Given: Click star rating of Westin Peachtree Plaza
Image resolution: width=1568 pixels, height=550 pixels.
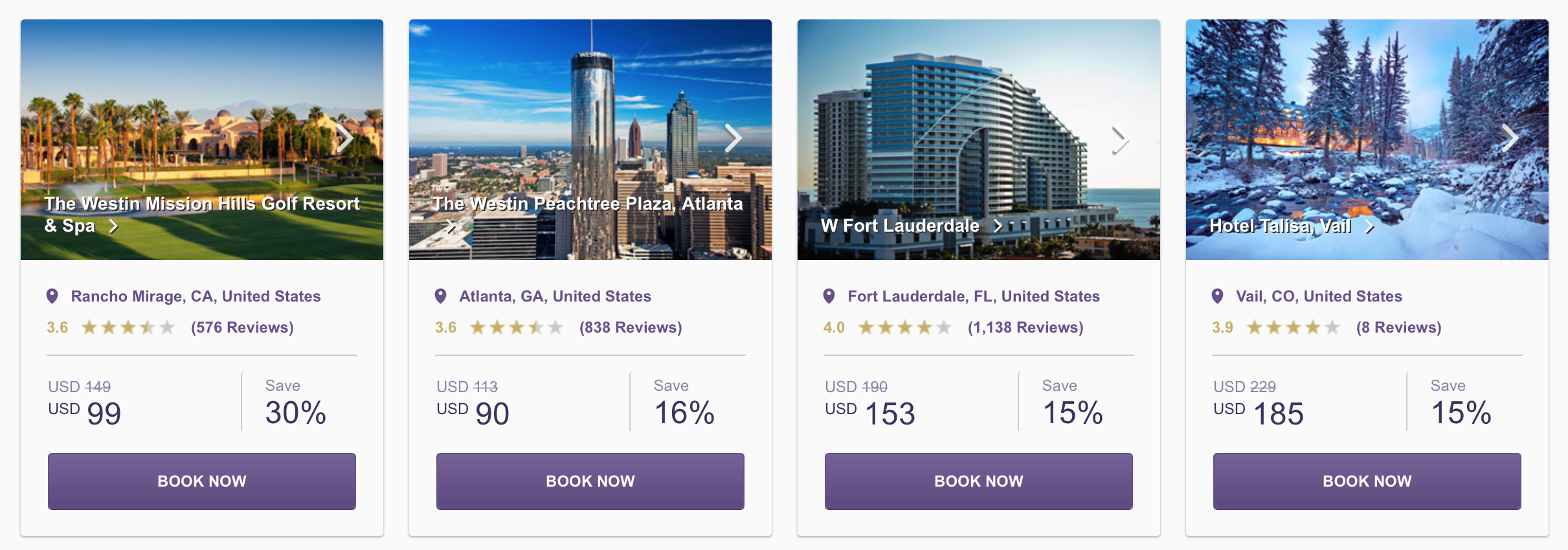Looking at the screenshot, I should coord(517,327).
